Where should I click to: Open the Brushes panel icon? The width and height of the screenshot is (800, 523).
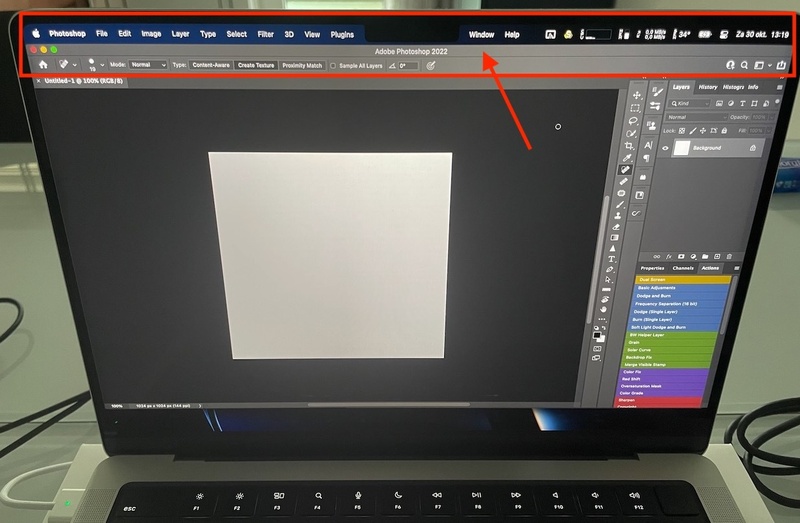click(657, 92)
